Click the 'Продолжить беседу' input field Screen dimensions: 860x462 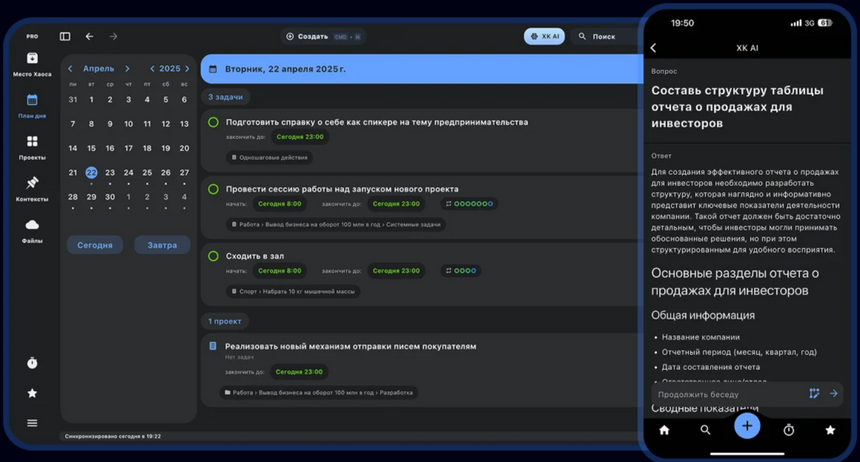coord(726,394)
